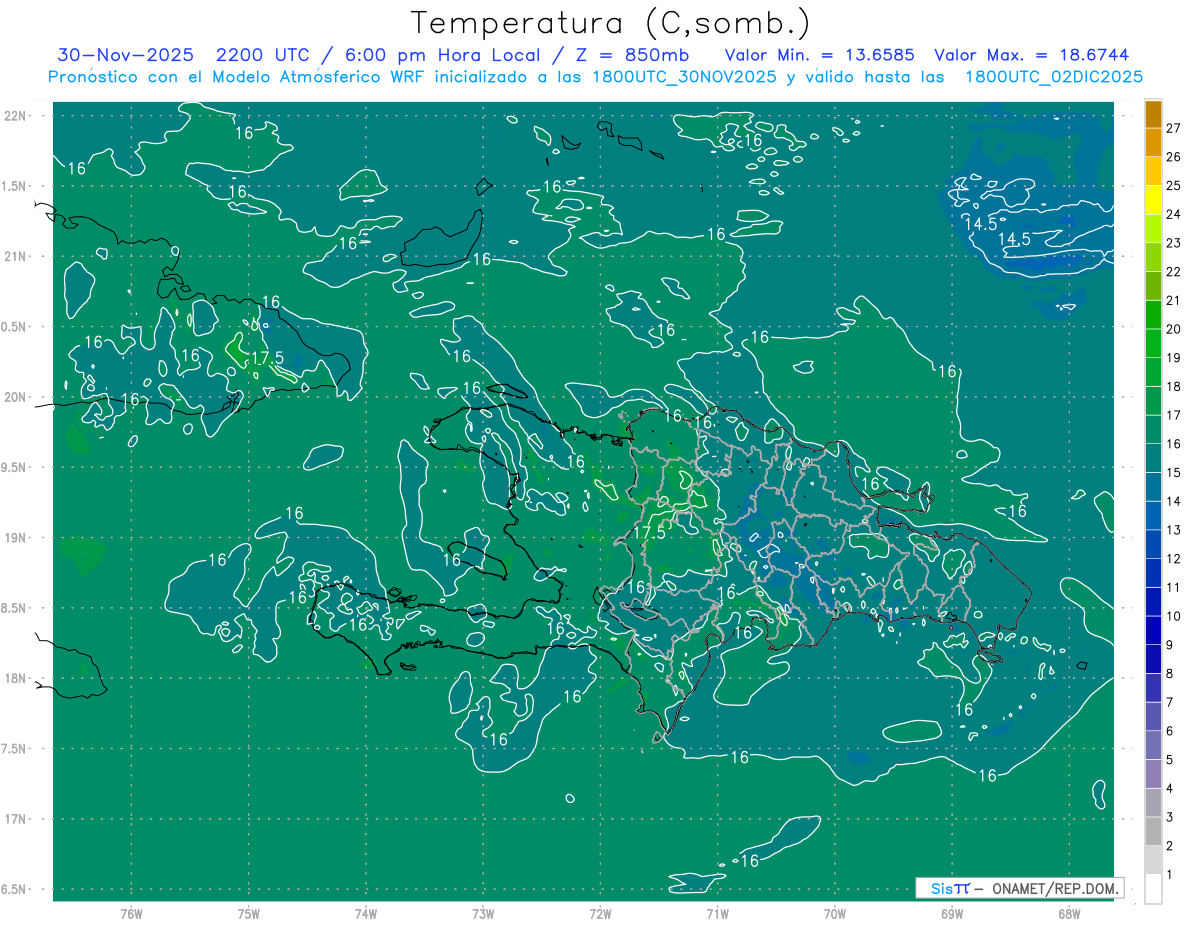Click the 7.5N latitude axis label

point(15,749)
